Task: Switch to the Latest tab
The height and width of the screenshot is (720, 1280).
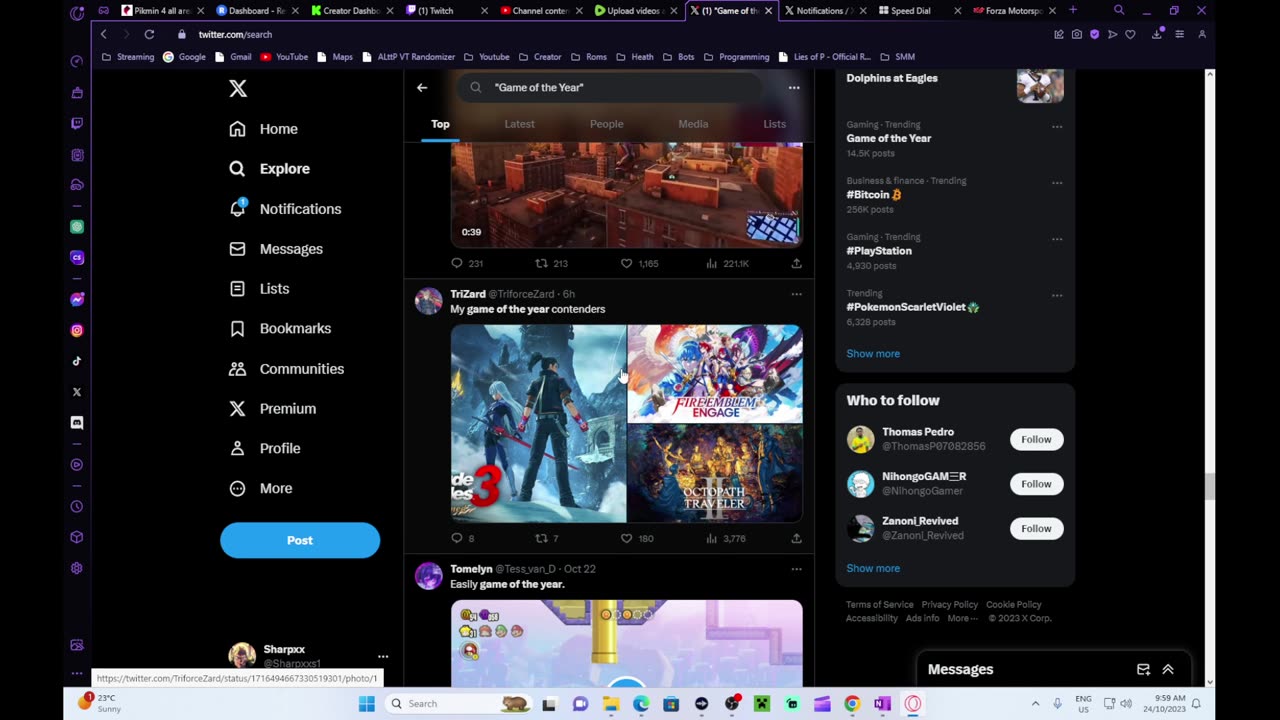Action: [x=519, y=124]
